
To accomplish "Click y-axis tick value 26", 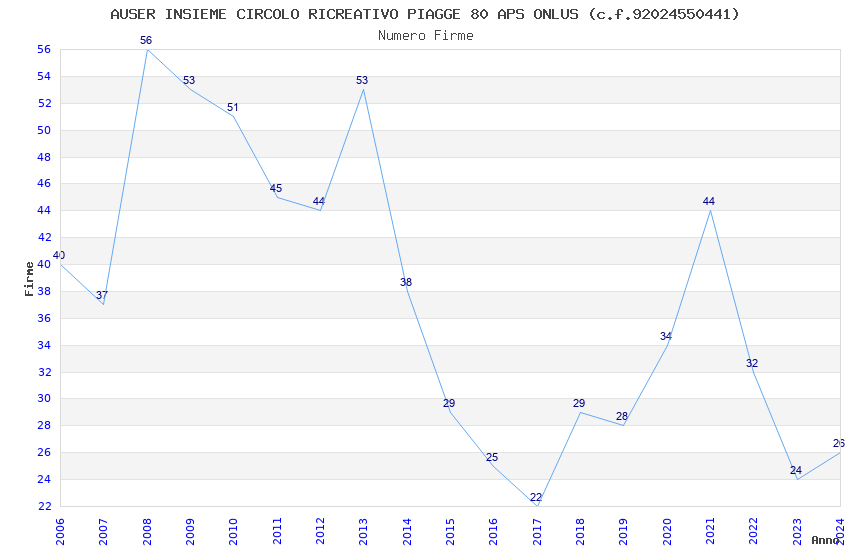I will (x=44, y=452).
